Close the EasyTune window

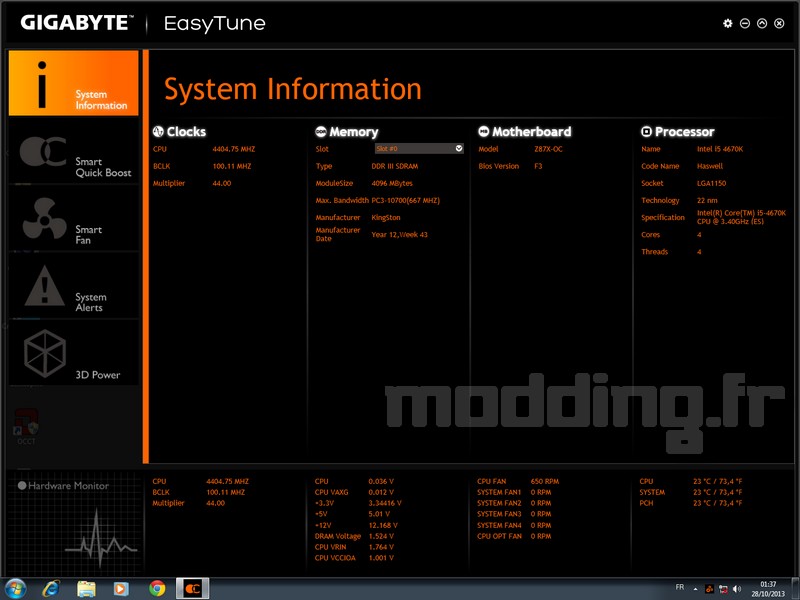(x=779, y=23)
